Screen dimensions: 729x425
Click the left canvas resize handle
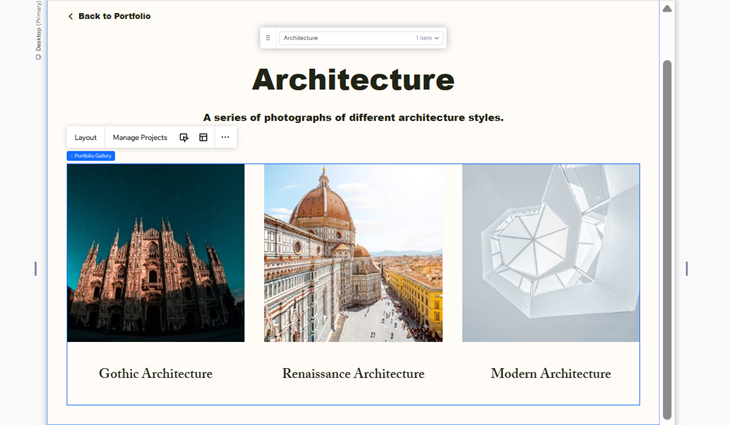coord(36,269)
